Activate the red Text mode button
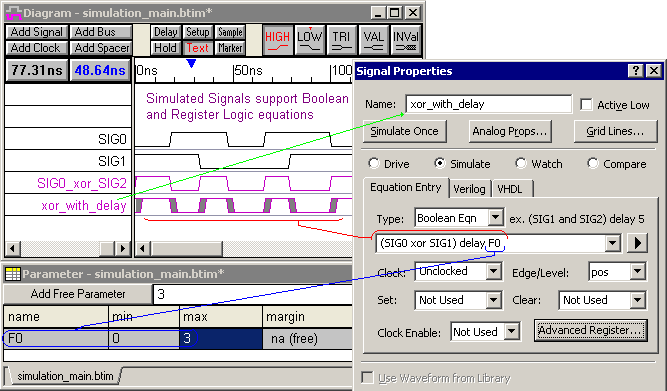 click(x=198, y=48)
